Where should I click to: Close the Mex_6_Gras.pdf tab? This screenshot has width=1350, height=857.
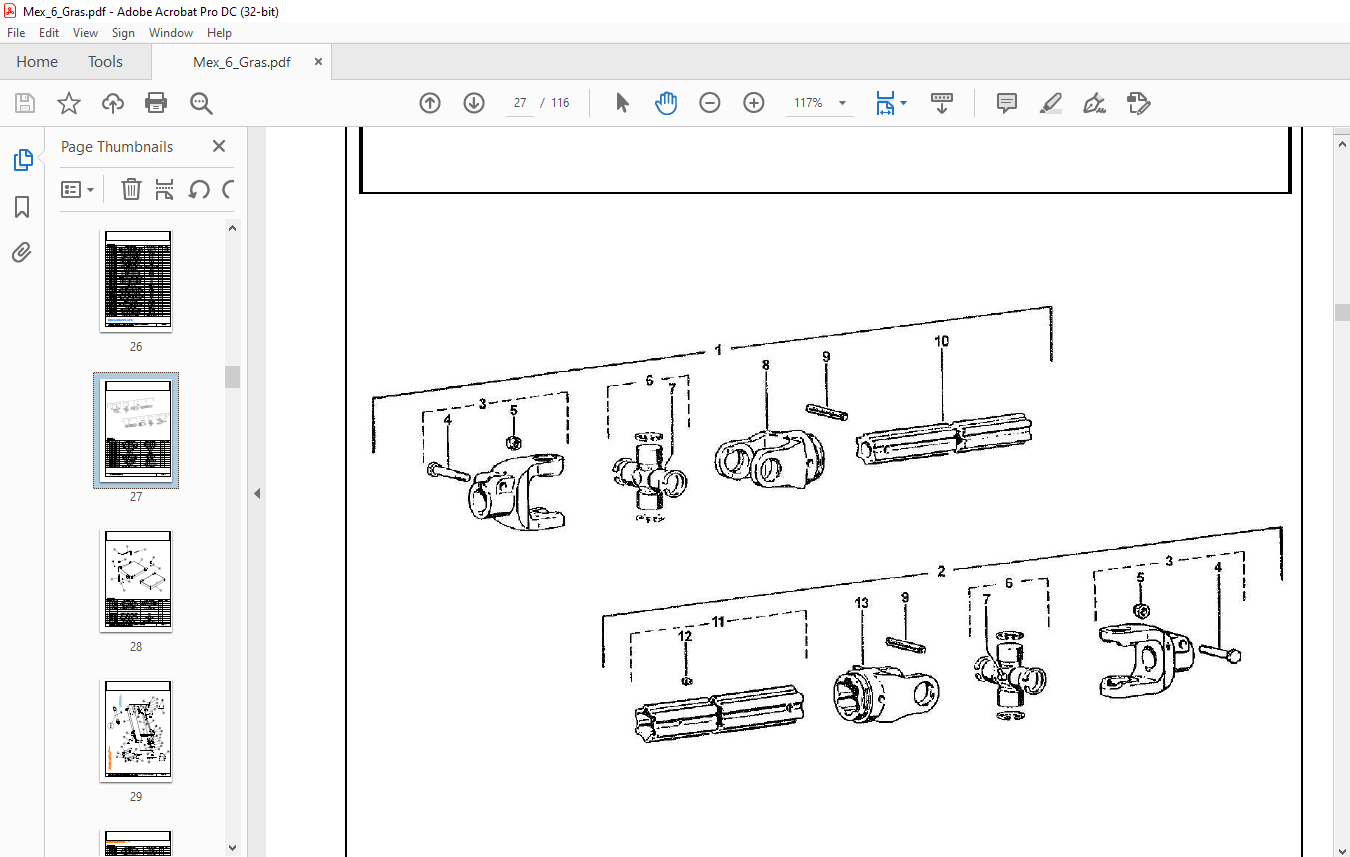pos(319,62)
